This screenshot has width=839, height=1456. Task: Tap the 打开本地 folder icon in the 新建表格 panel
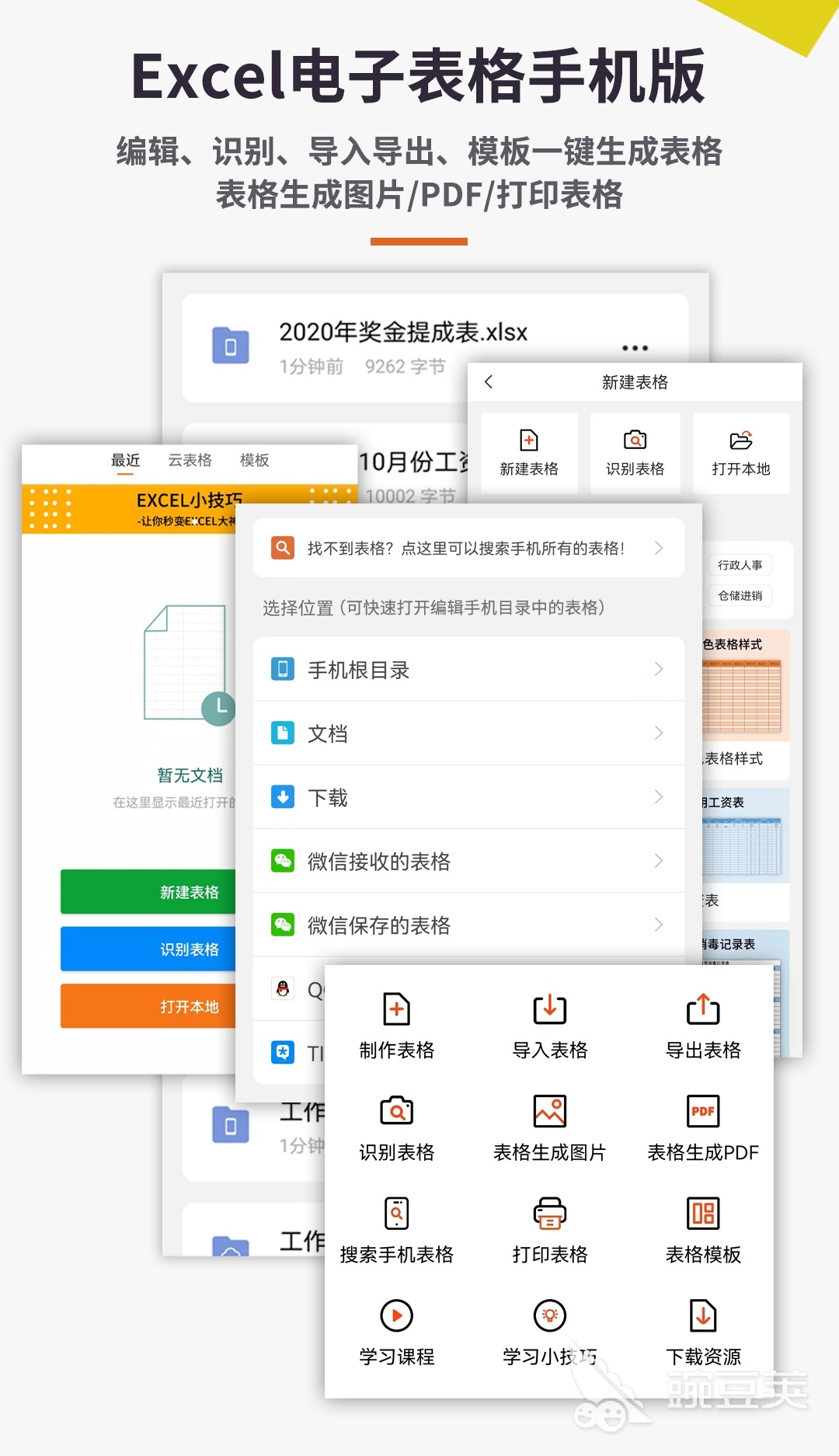[741, 441]
